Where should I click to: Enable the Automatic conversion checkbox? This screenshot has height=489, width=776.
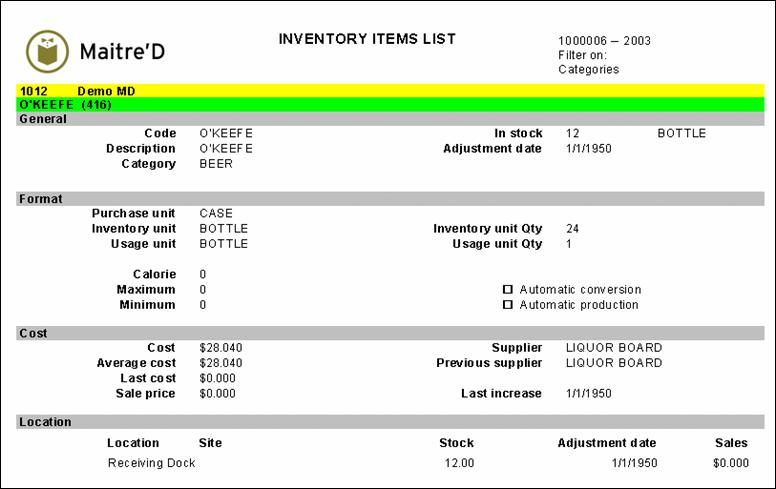507,290
